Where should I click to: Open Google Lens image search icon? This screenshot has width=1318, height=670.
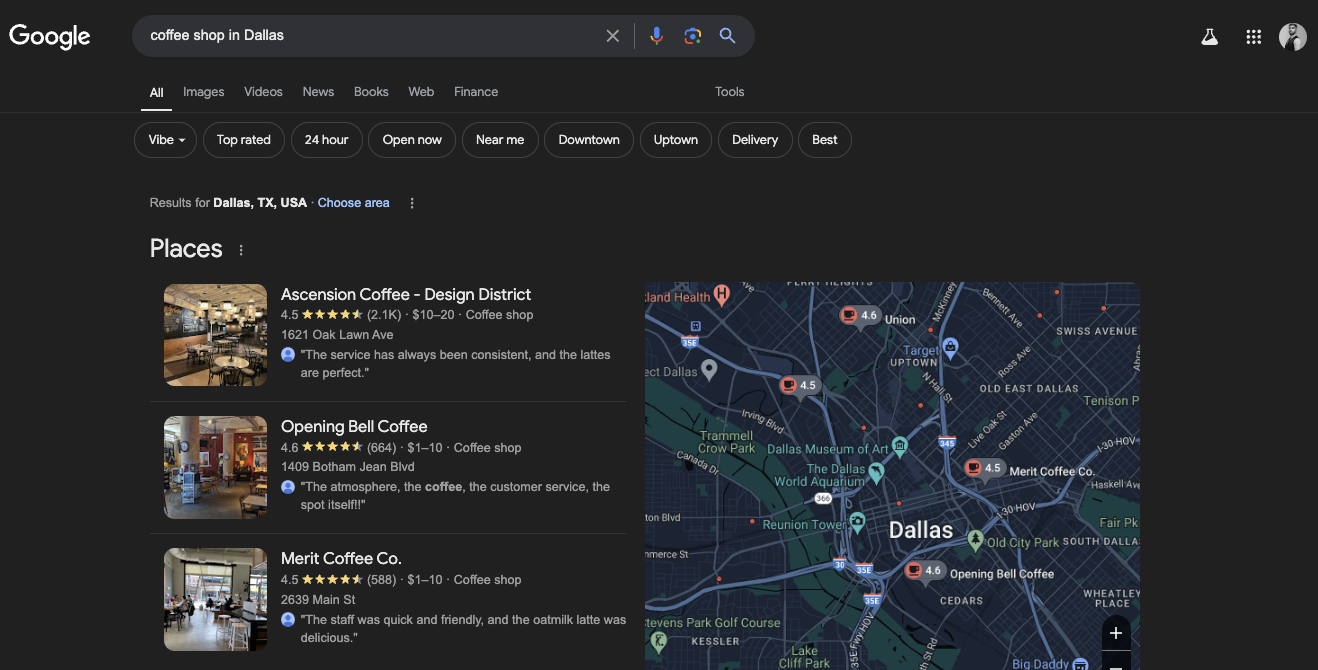[692, 36]
